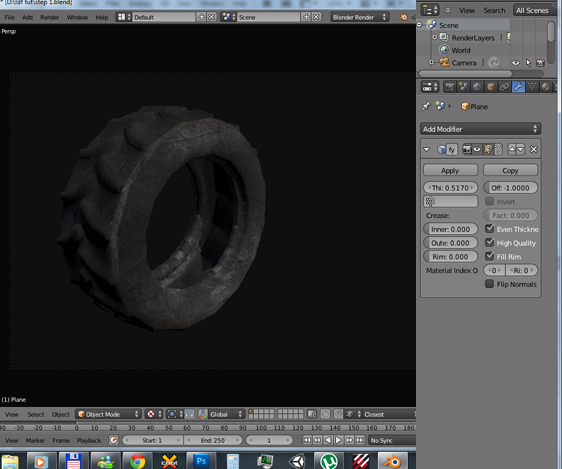Click play animation forward button
This screenshot has height=469, width=562.
click(x=338, y=440)
